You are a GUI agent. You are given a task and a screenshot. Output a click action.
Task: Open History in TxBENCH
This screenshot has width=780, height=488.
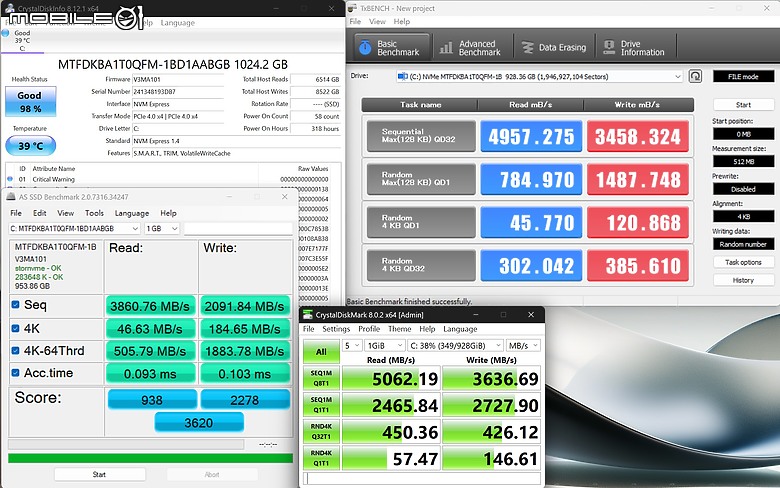[x=743, y=281]
